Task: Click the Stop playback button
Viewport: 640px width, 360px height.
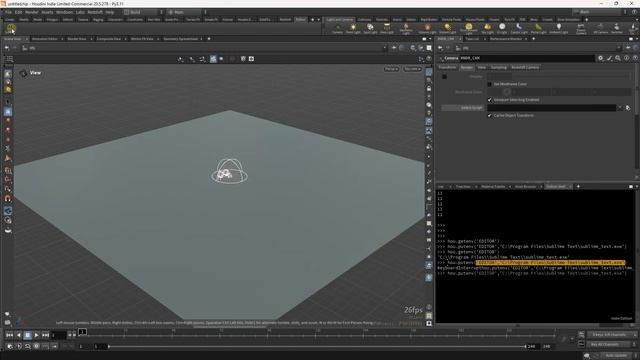Action: (x=28, y=335)
